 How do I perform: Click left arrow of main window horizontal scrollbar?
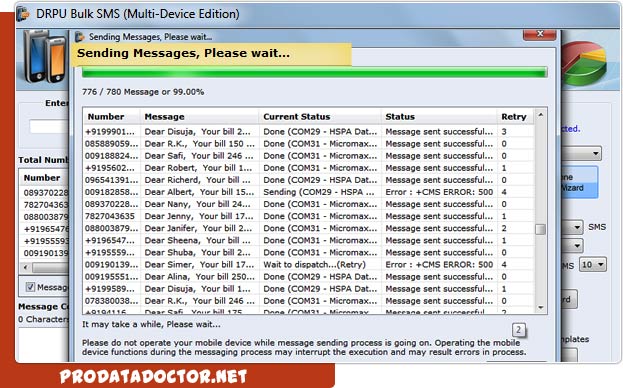(x=26, y=267)
